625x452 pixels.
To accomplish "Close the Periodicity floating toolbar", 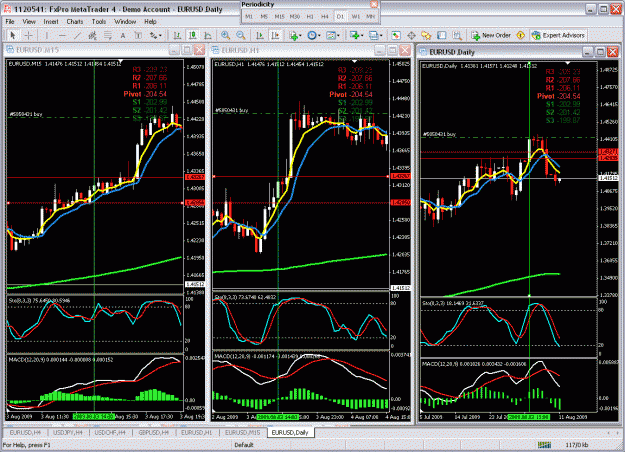I will (374, 4).
